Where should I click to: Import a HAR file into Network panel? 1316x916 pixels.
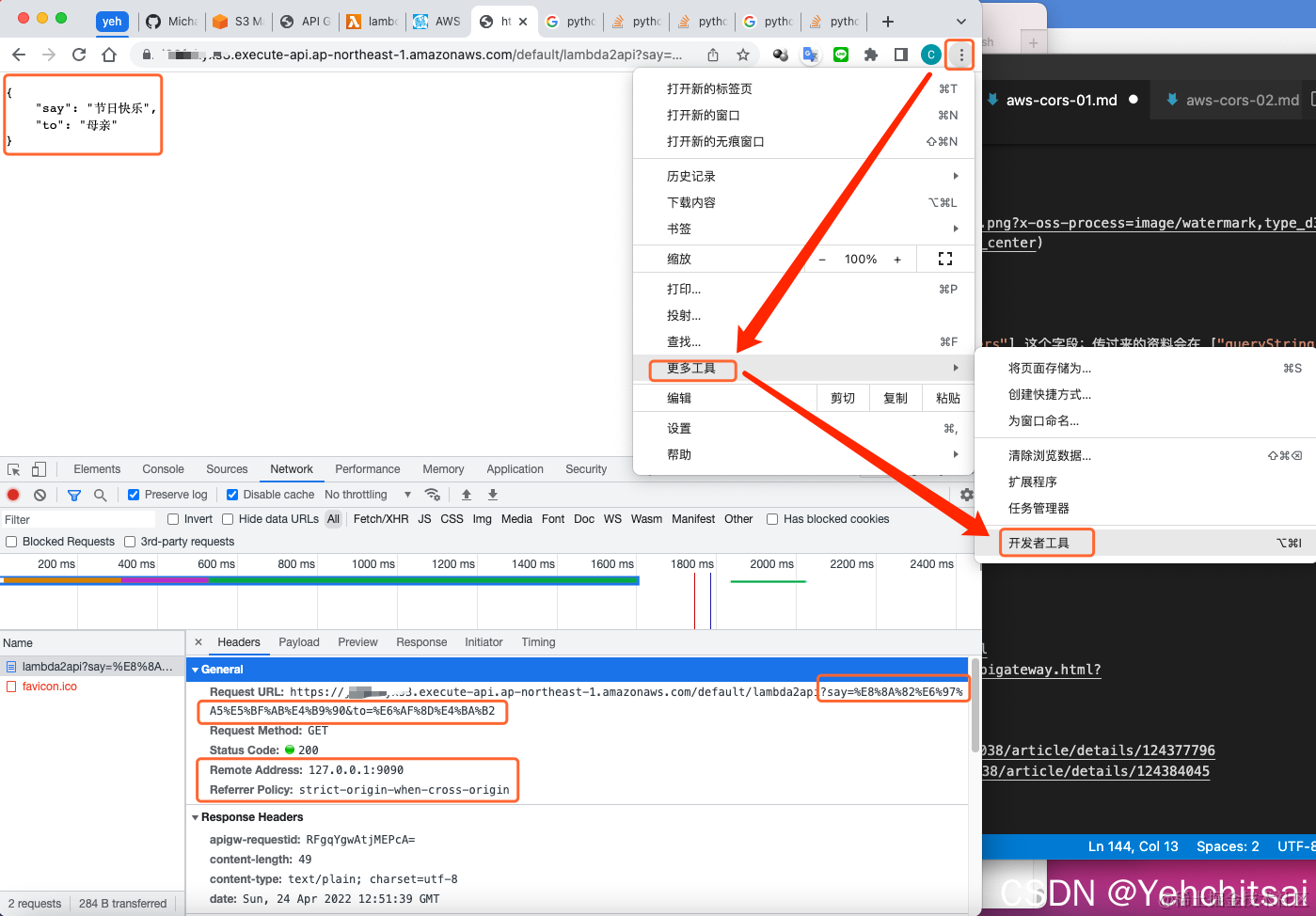(x=466, y=494)
